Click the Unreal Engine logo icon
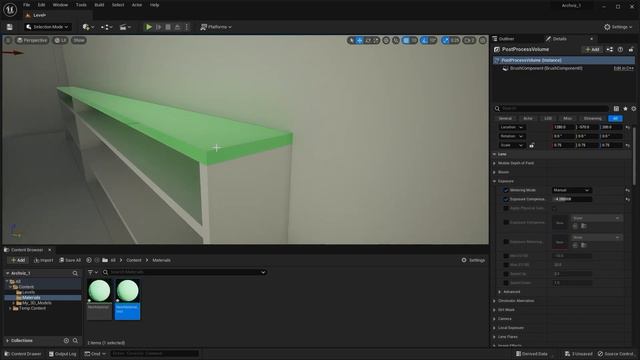The width and height of the screenshot is (640, 360). [10, 9]
